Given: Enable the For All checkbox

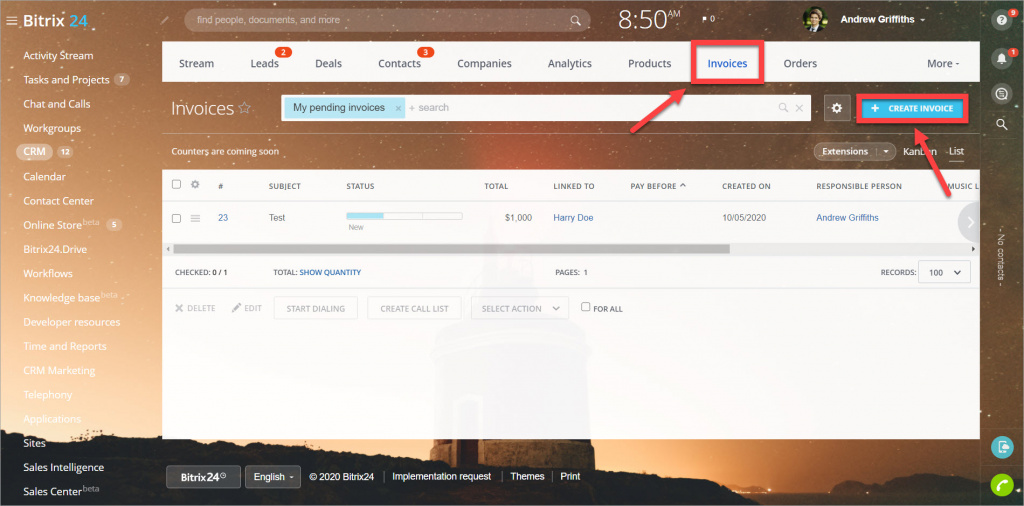Looking at the screenshot, I should point(586,307).
